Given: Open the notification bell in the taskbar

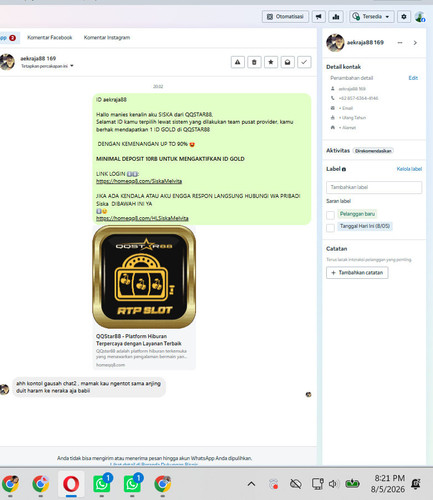Looking at the screenshot, I should (416, 484).
